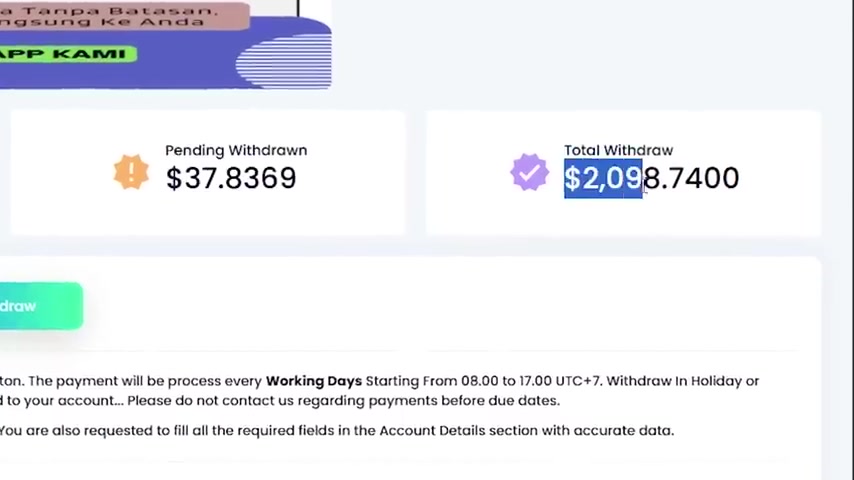Click the green APP KAMI banner button
The width and height of the screenshot is (854, 480).
68,54
